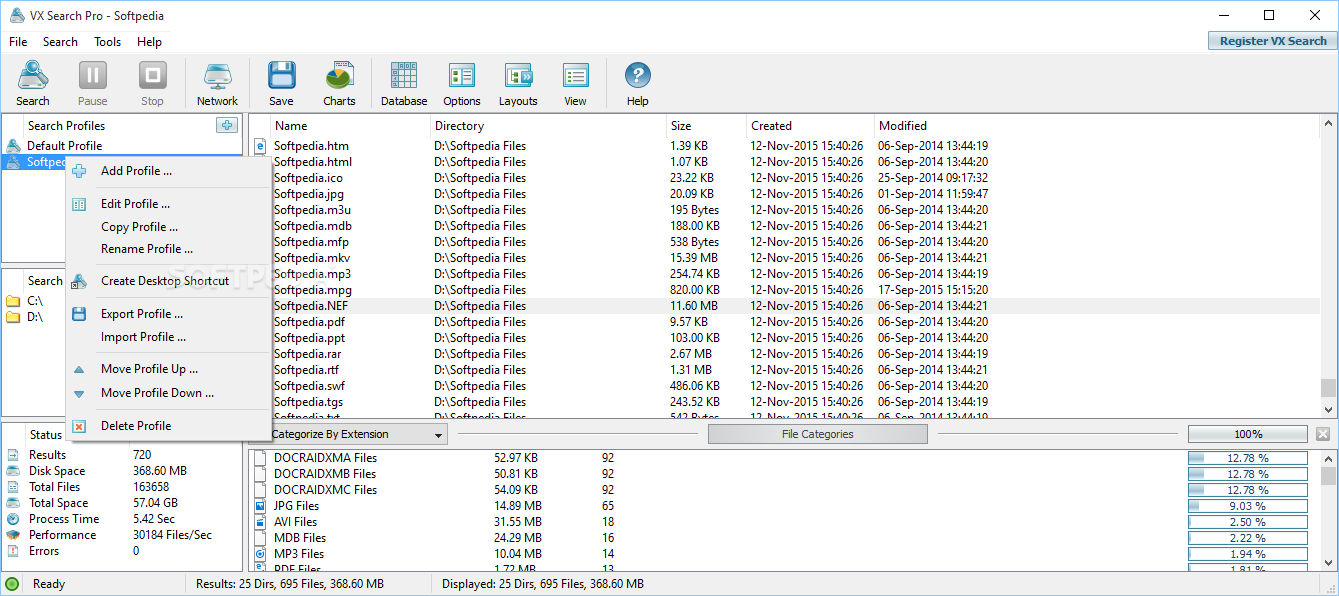Select Create Desktop Shortcut menu entry
Image resolution: width=1339 pixels, height=596 pixels.
click(165, 281)
